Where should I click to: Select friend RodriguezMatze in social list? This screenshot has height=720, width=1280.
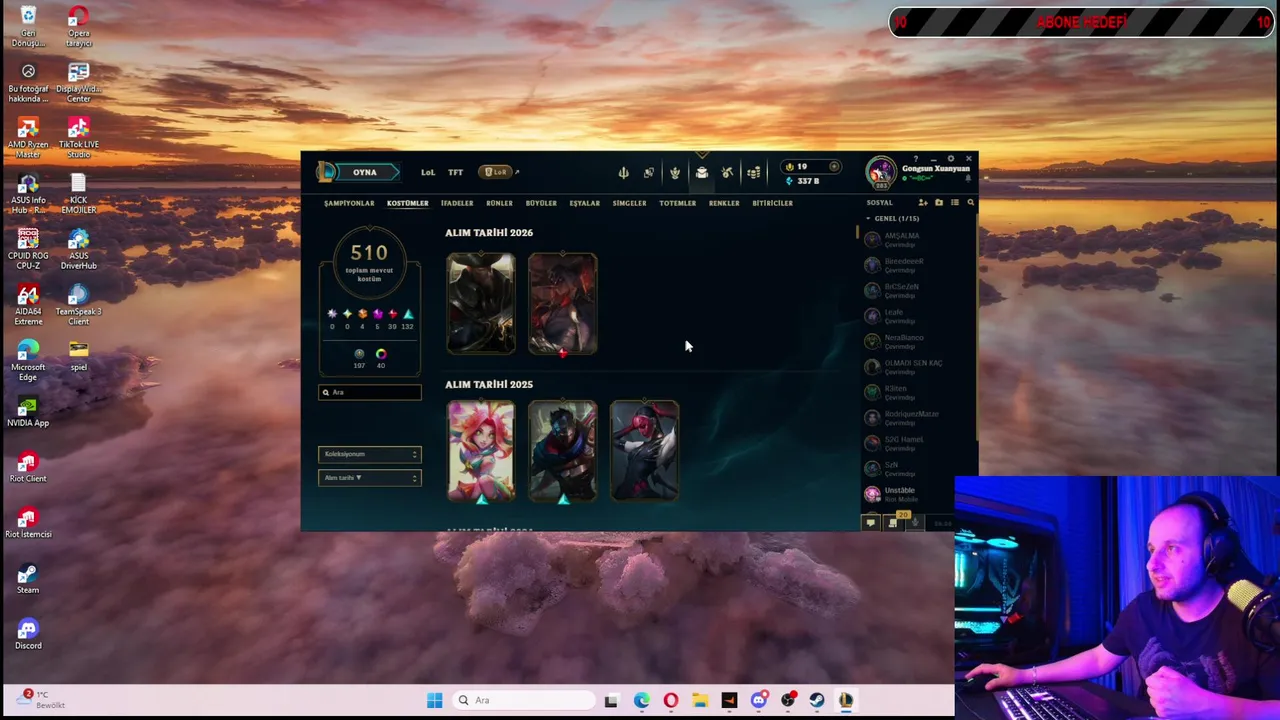pyautogui.click(x=910, y=418)
